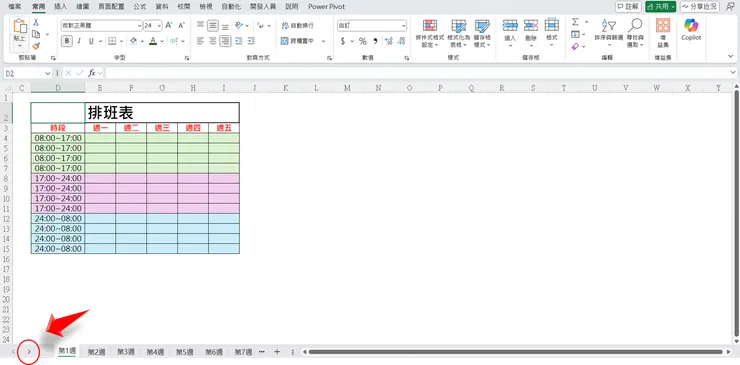Open Conditional Formatting (條件式格式設定)
The width and height of the screenshot is (740, 365).
pyautogui.click(x=429, y=34)
